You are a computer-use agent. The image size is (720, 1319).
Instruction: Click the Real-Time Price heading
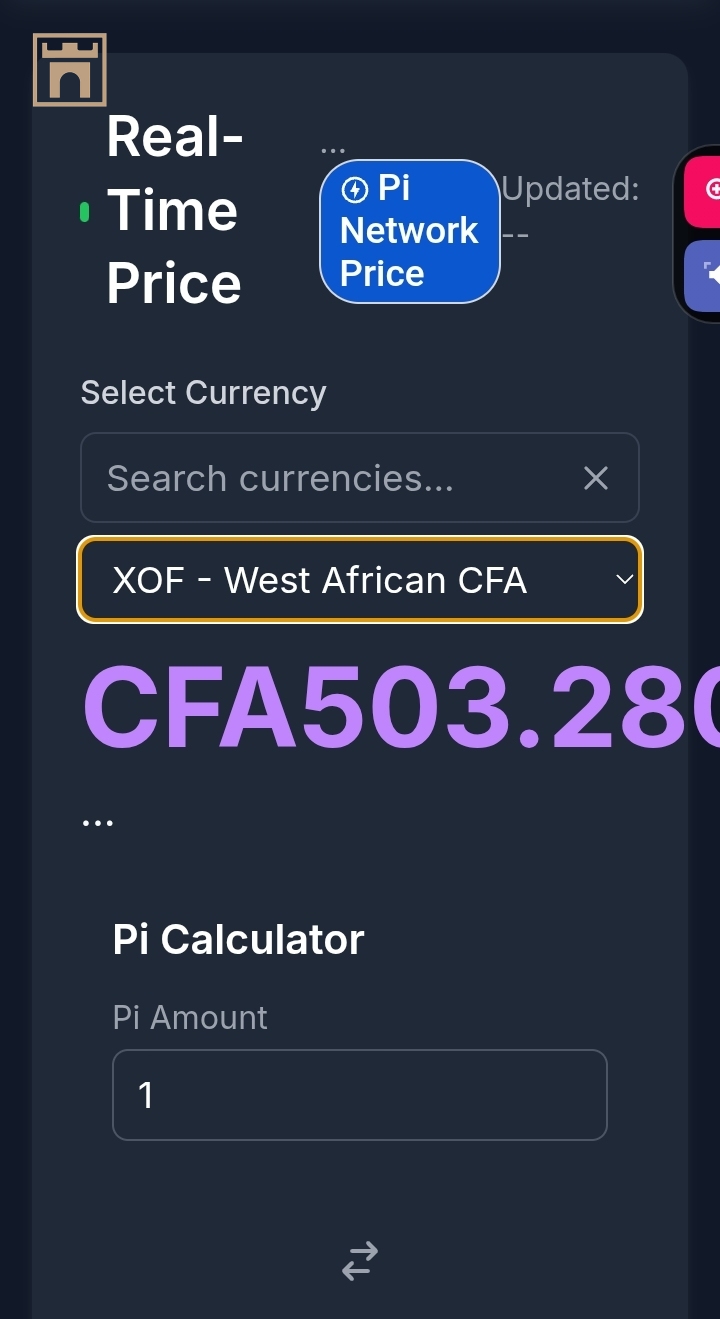(176, 211)
